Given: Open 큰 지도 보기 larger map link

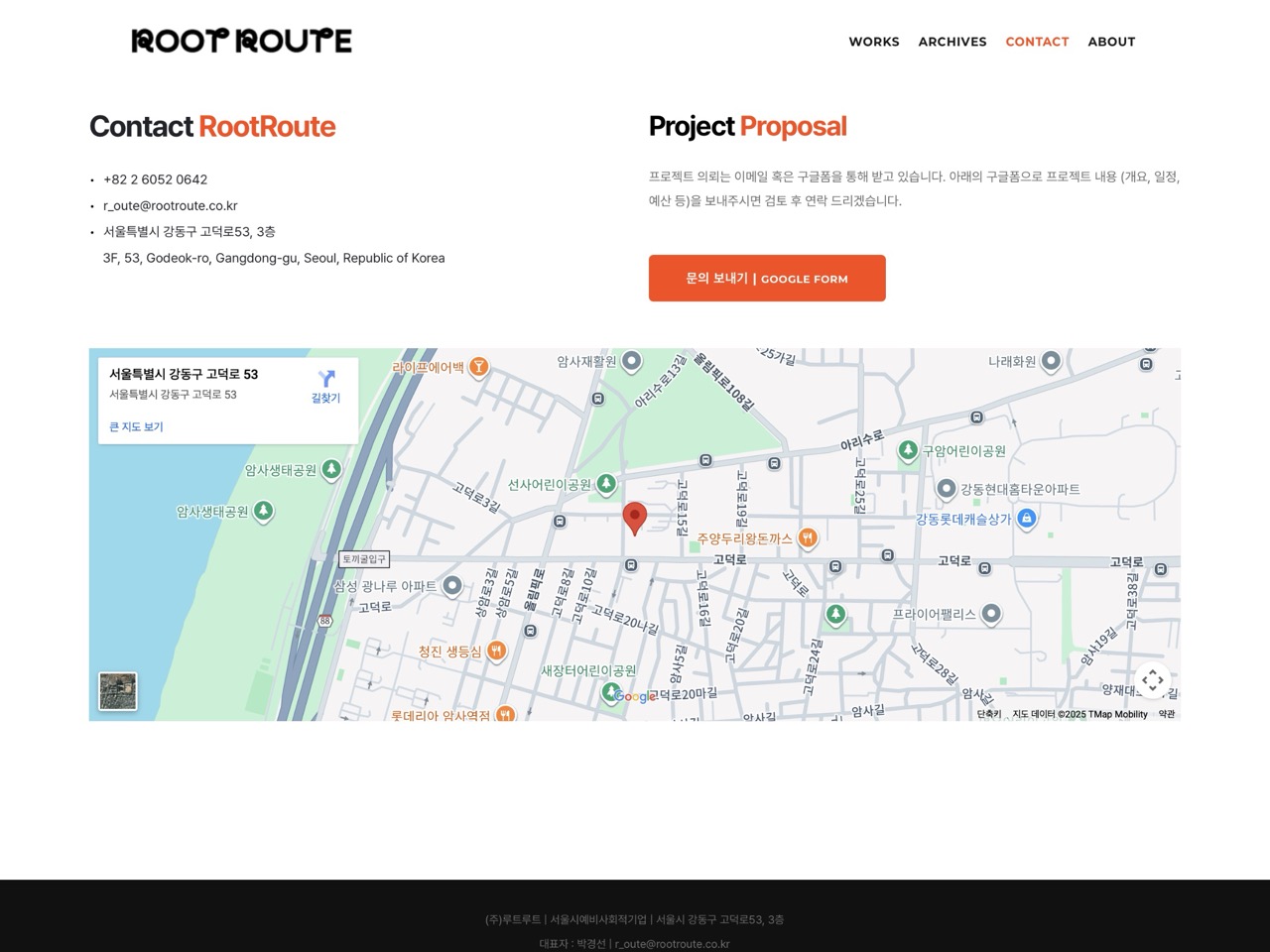Looking at the screenshot, I should pos(136,426).
